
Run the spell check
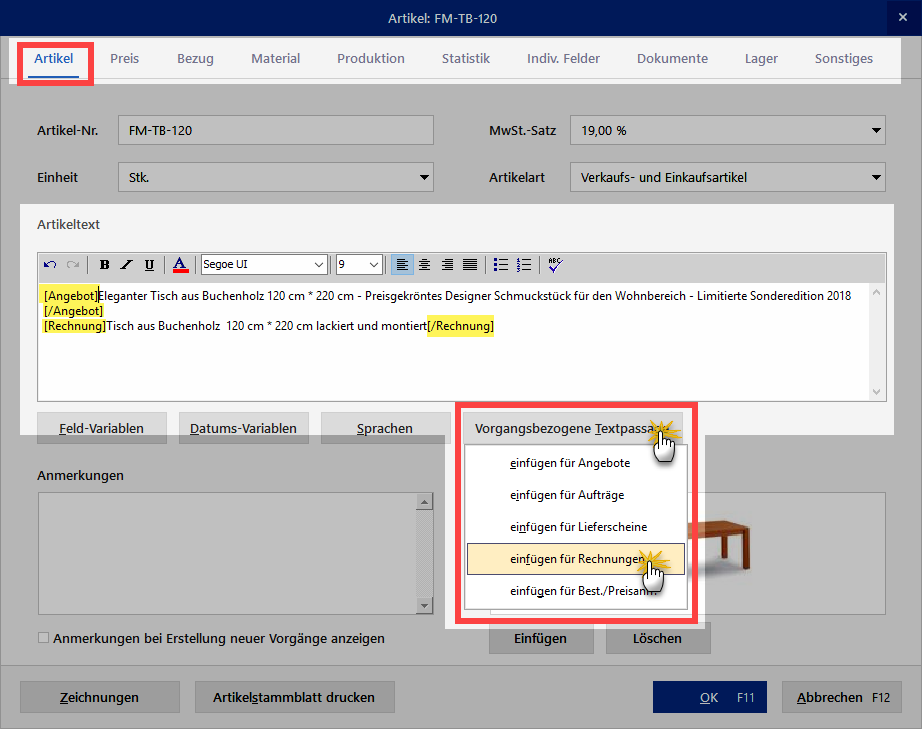click(555, 265)
